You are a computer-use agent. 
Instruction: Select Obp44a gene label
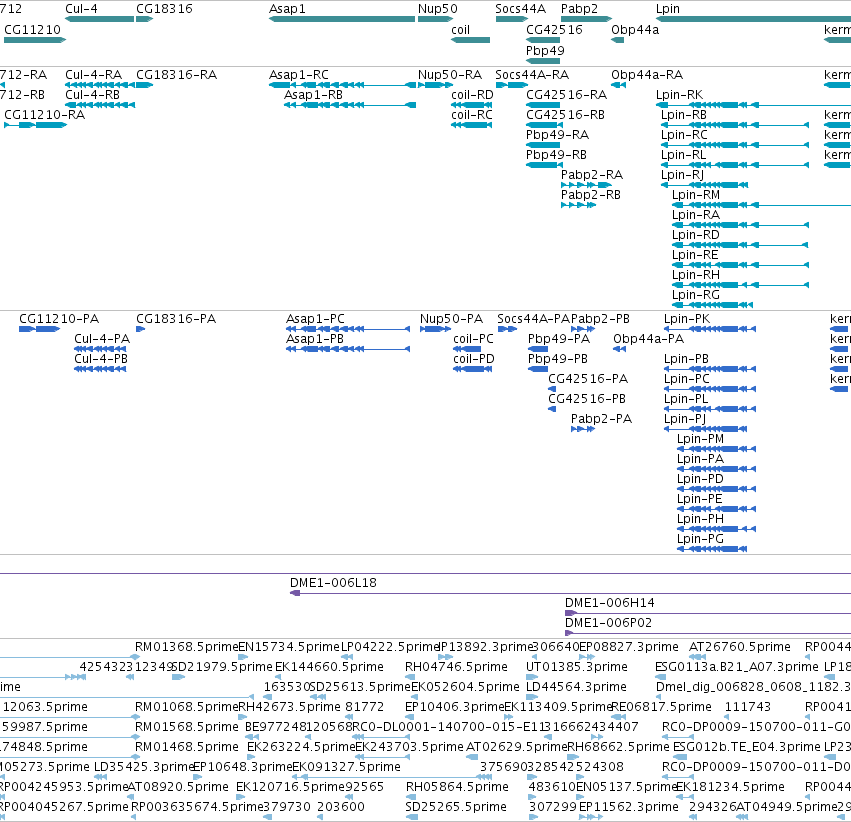point(635,29)
